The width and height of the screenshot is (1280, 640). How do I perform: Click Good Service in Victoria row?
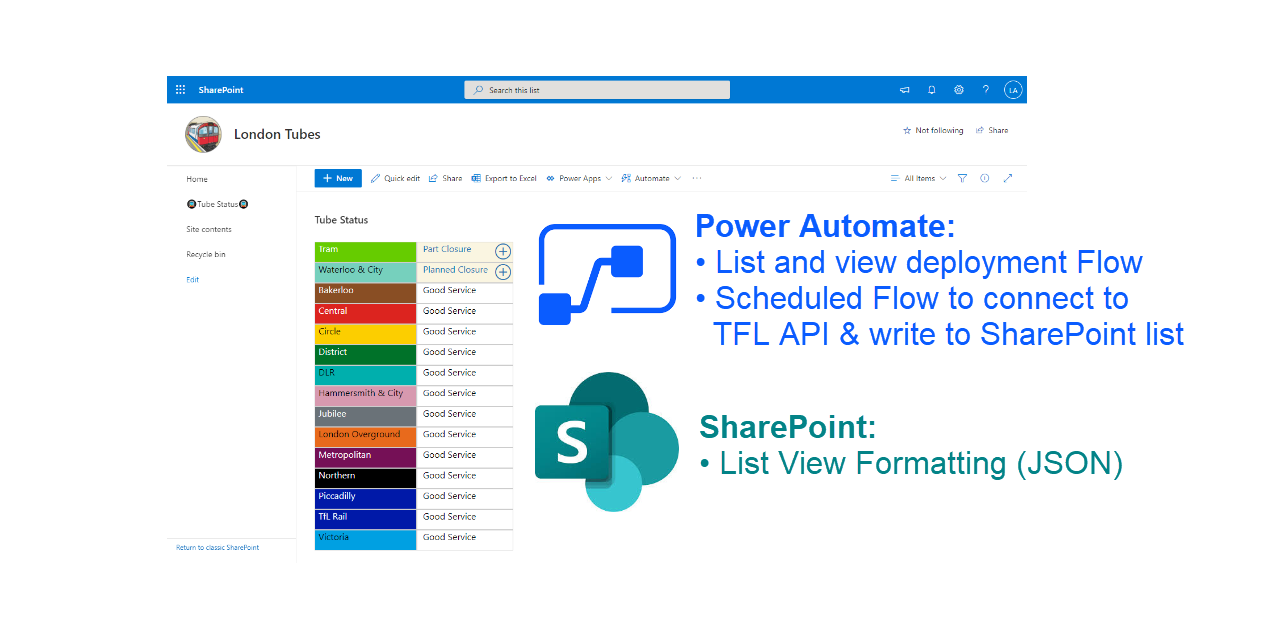449,537
